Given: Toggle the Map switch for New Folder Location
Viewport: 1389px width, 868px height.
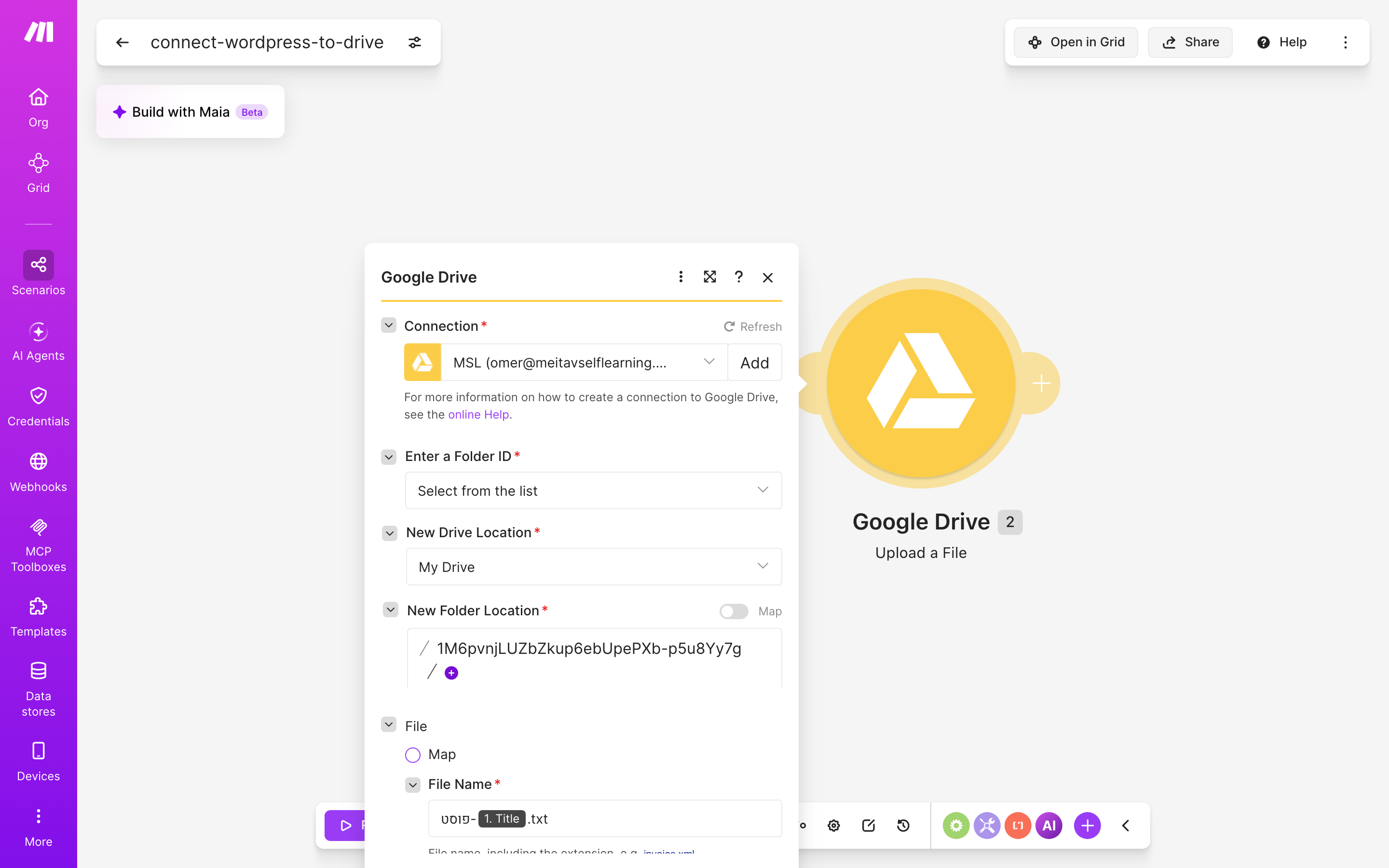Looking at the screenshot, I should pyautogui.click(x=734, y=611).
